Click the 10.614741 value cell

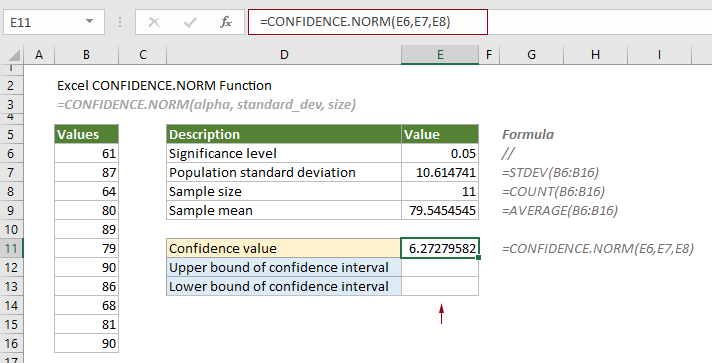(440, 173)
